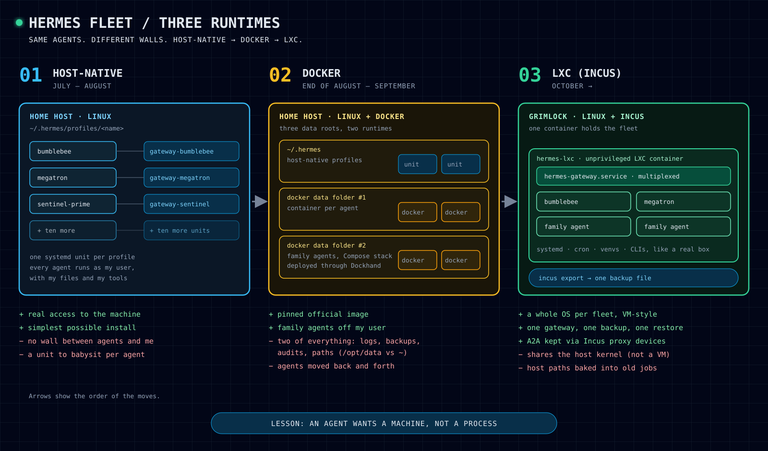This screenshot has width=768, height=451.
Task: Click the "incus export → one backup file" pill
Action: (633, 278)
